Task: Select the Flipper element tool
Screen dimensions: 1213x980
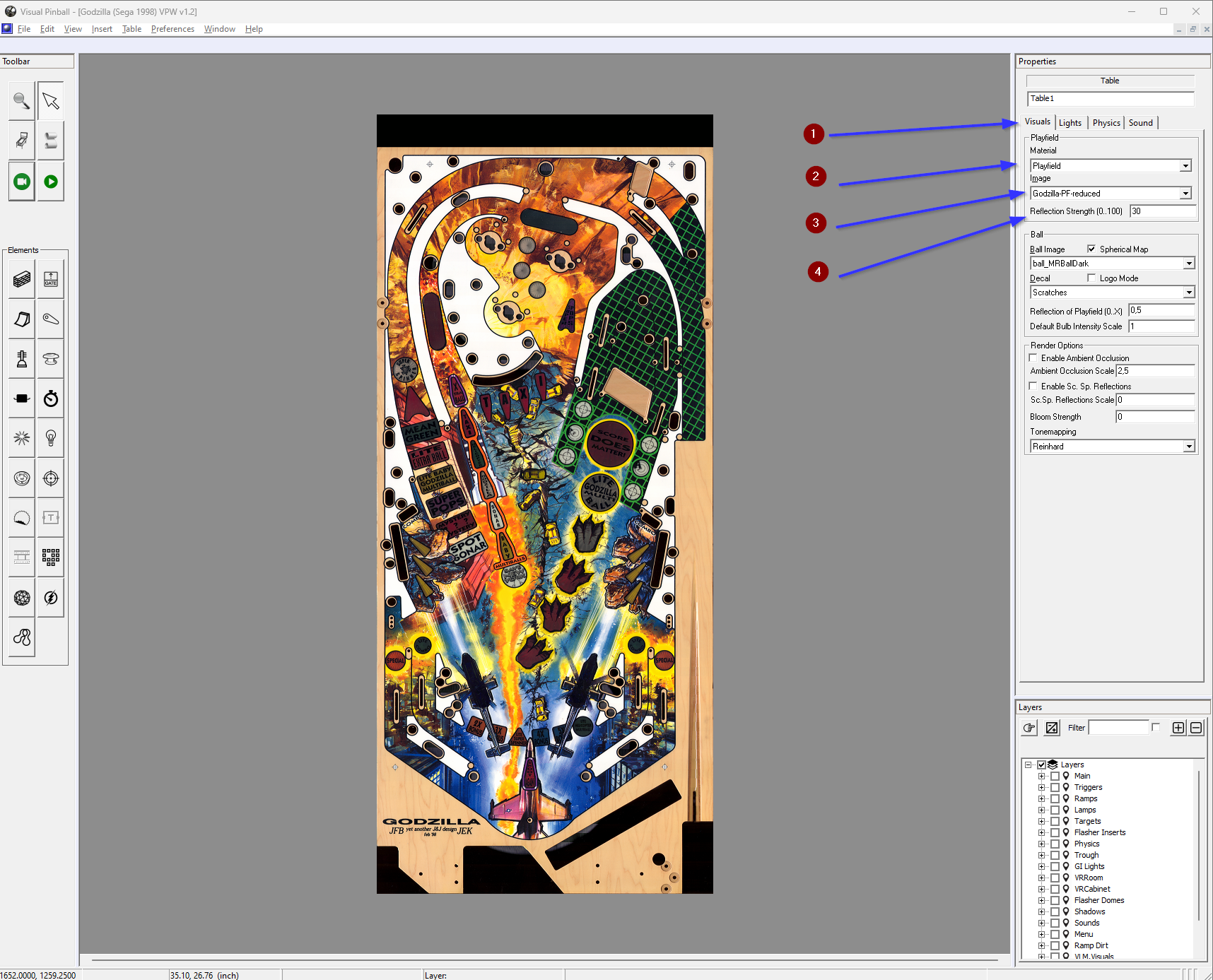Action: [51, 319]
